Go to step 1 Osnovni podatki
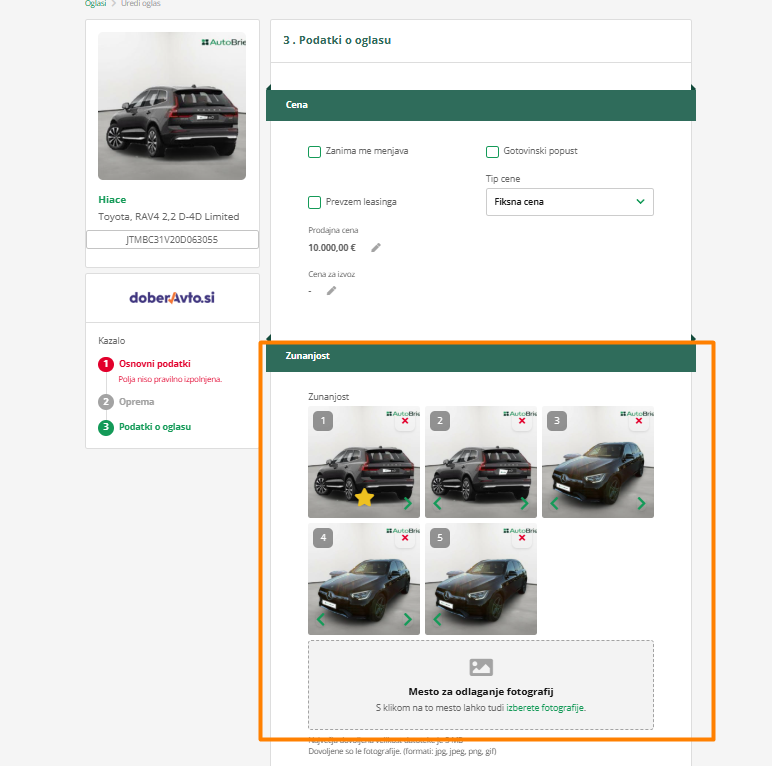772x766 pixels. tap(155, 364)
